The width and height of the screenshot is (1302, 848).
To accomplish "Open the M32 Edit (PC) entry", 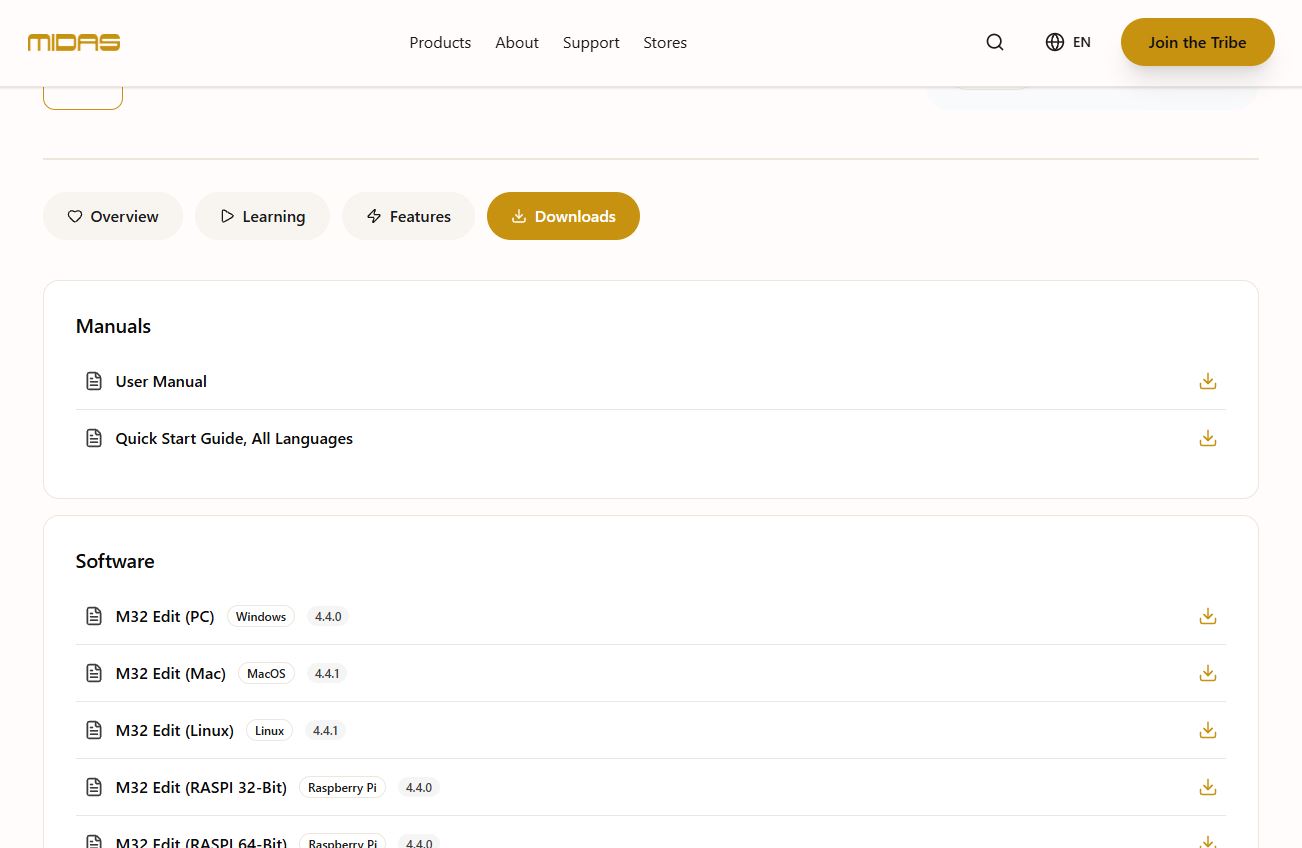I will [165, 616].
